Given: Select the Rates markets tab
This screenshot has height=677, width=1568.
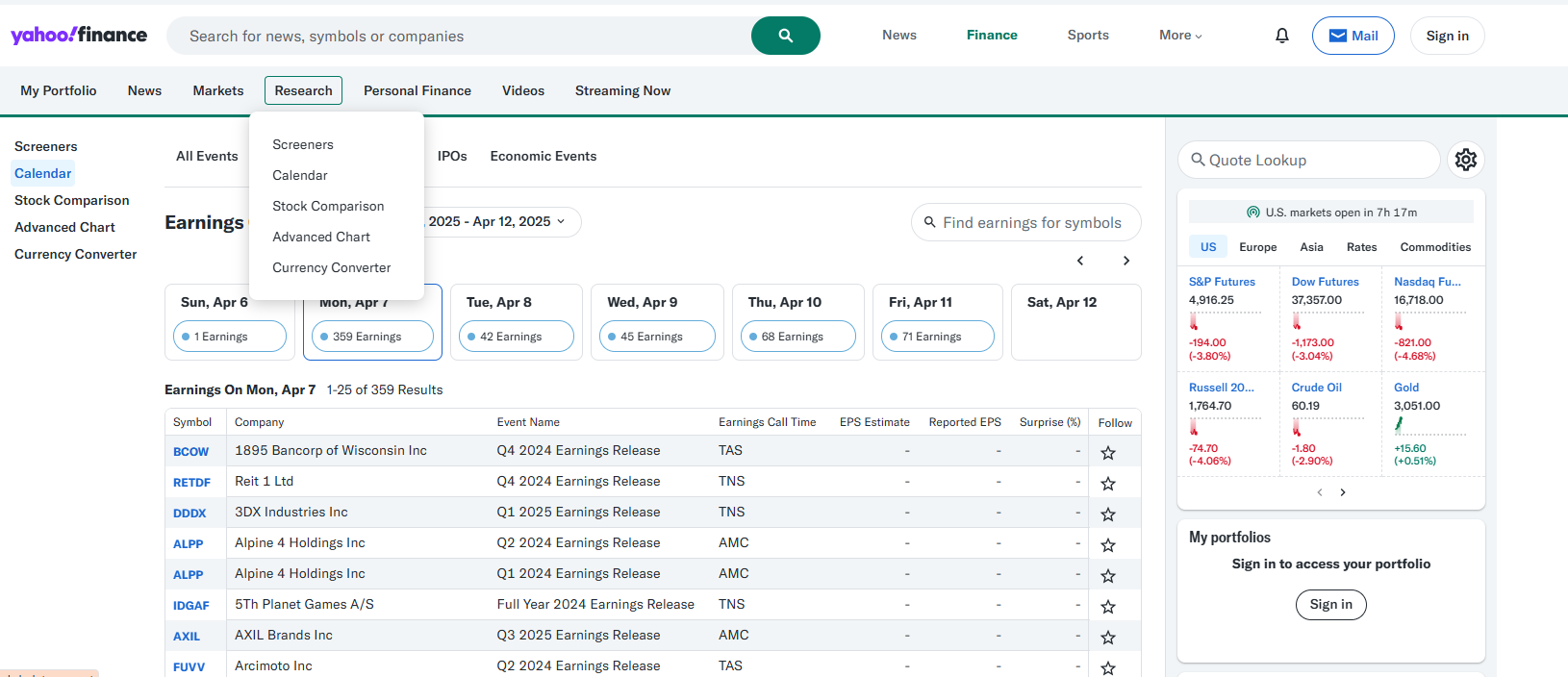Looking at the screenshot, I should [x=1362, y=247].
